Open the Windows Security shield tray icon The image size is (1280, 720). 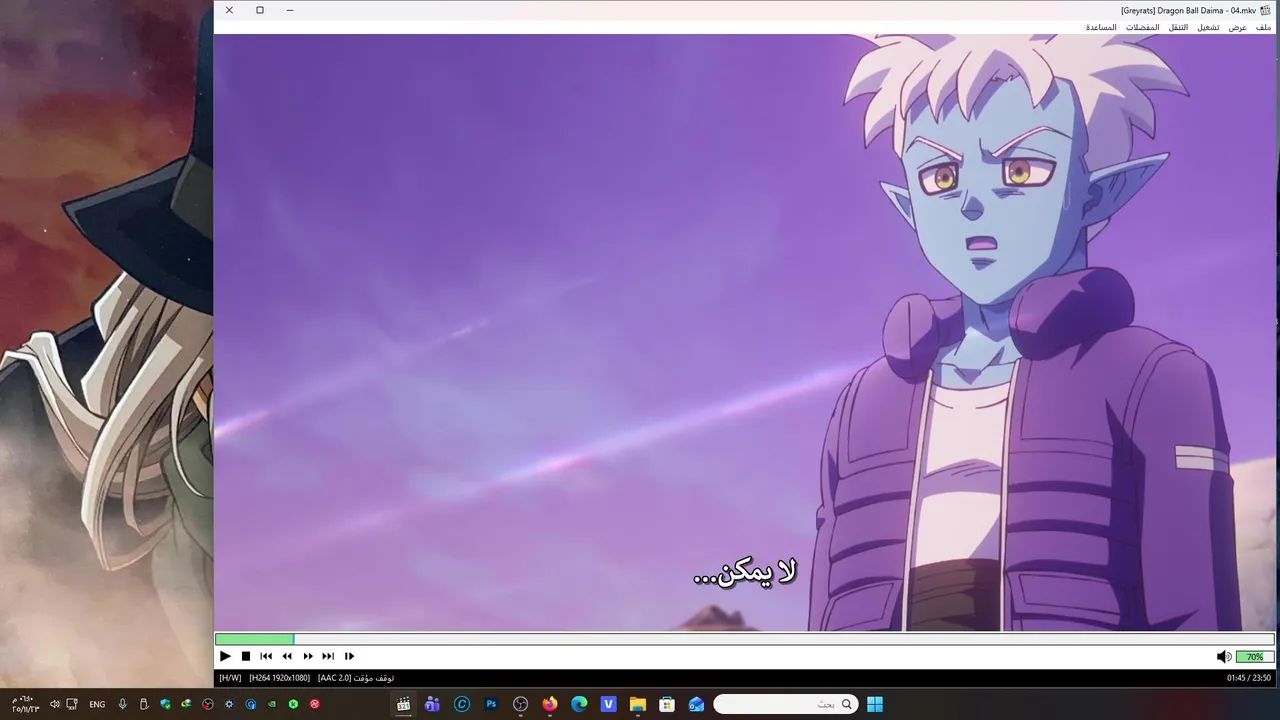(x=165, y=704)
